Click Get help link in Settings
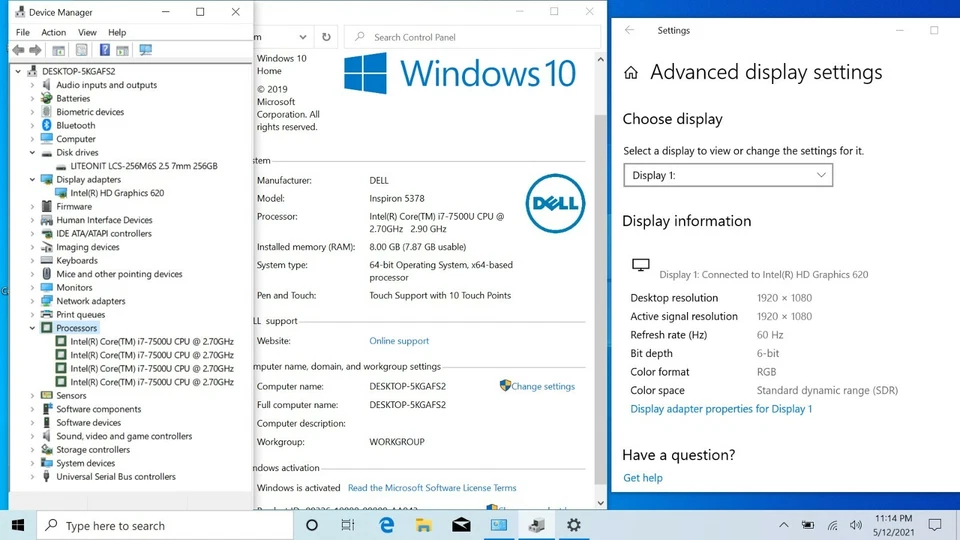 (642, 478)
